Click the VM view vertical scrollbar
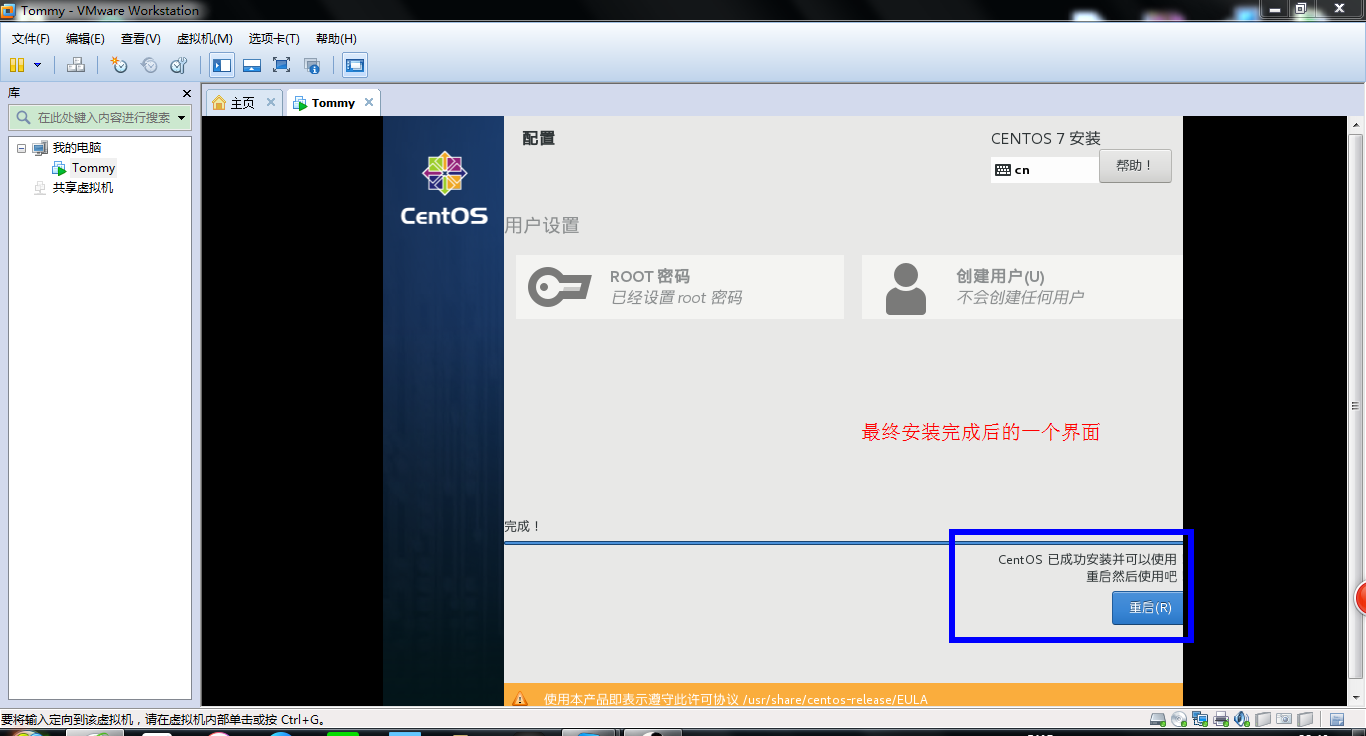The width and height of the screenshot is (1366, 736). coord(1355,410)
